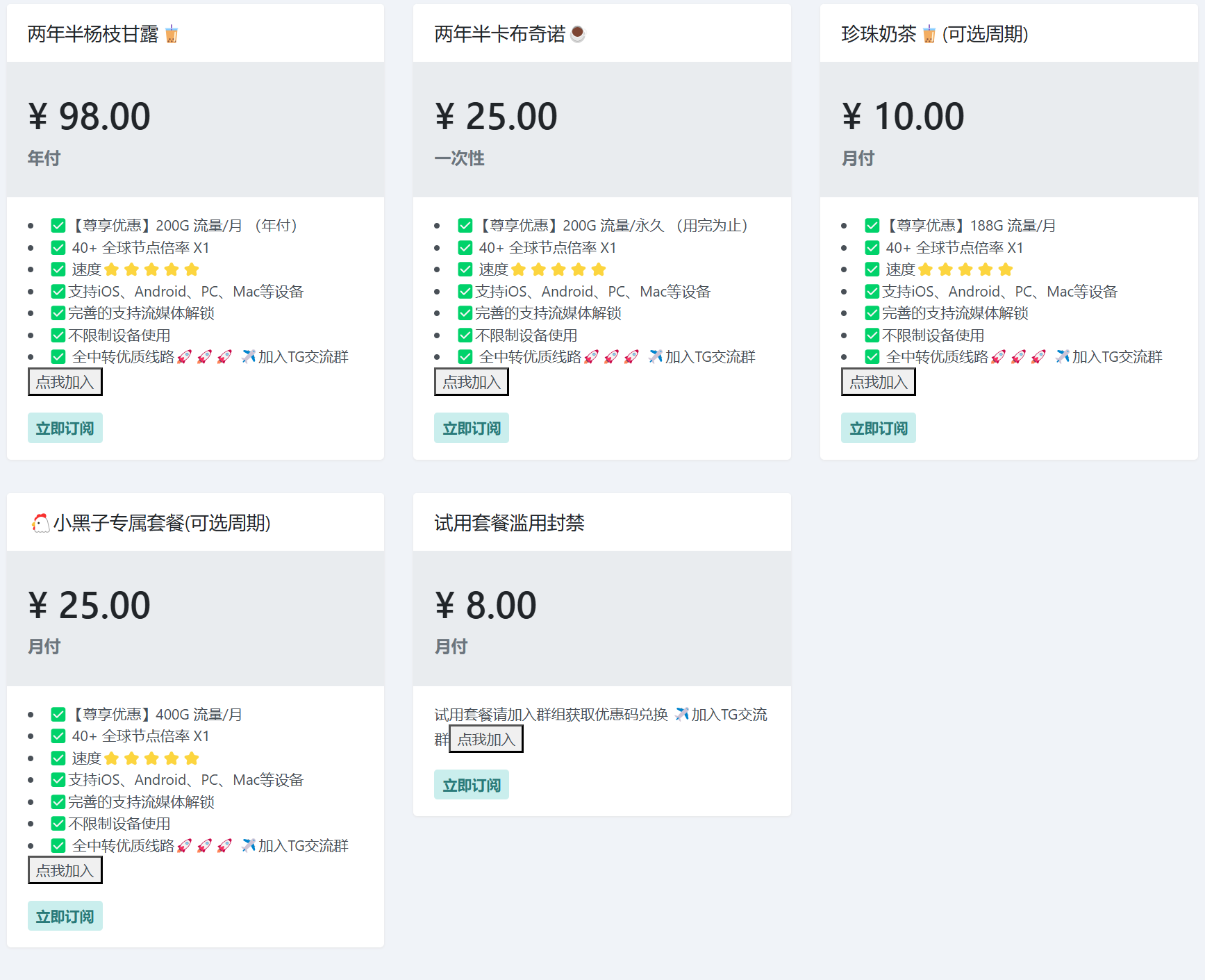Click 点我加入 in the 小黑子专属套餐 card
Image resolution: width=1205 pixels, height=980 pixels.
coord(65,870)
